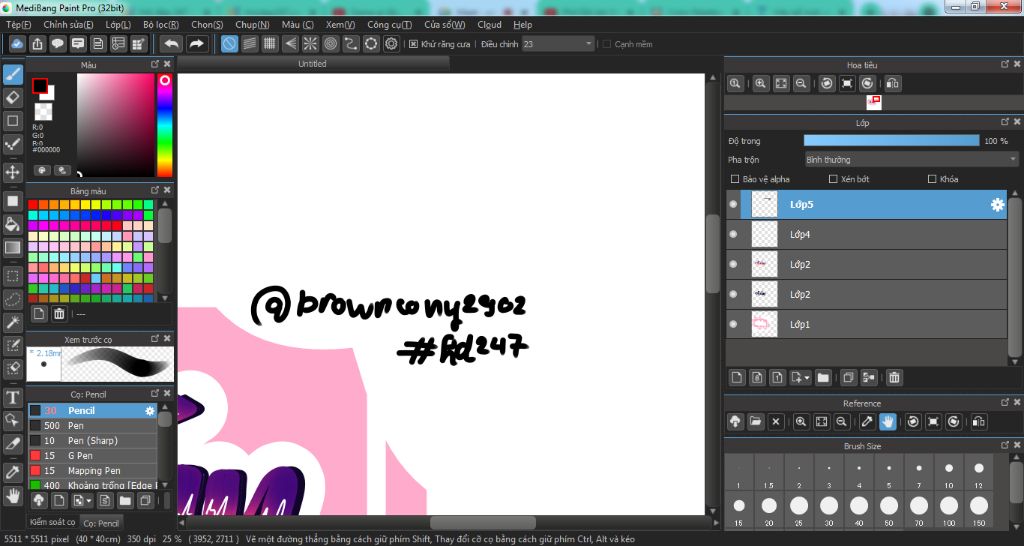Open the Chỉnh sửa menu
Image resolution: width=1024 pixels, height=546 pixels.
tap(69, 25)
